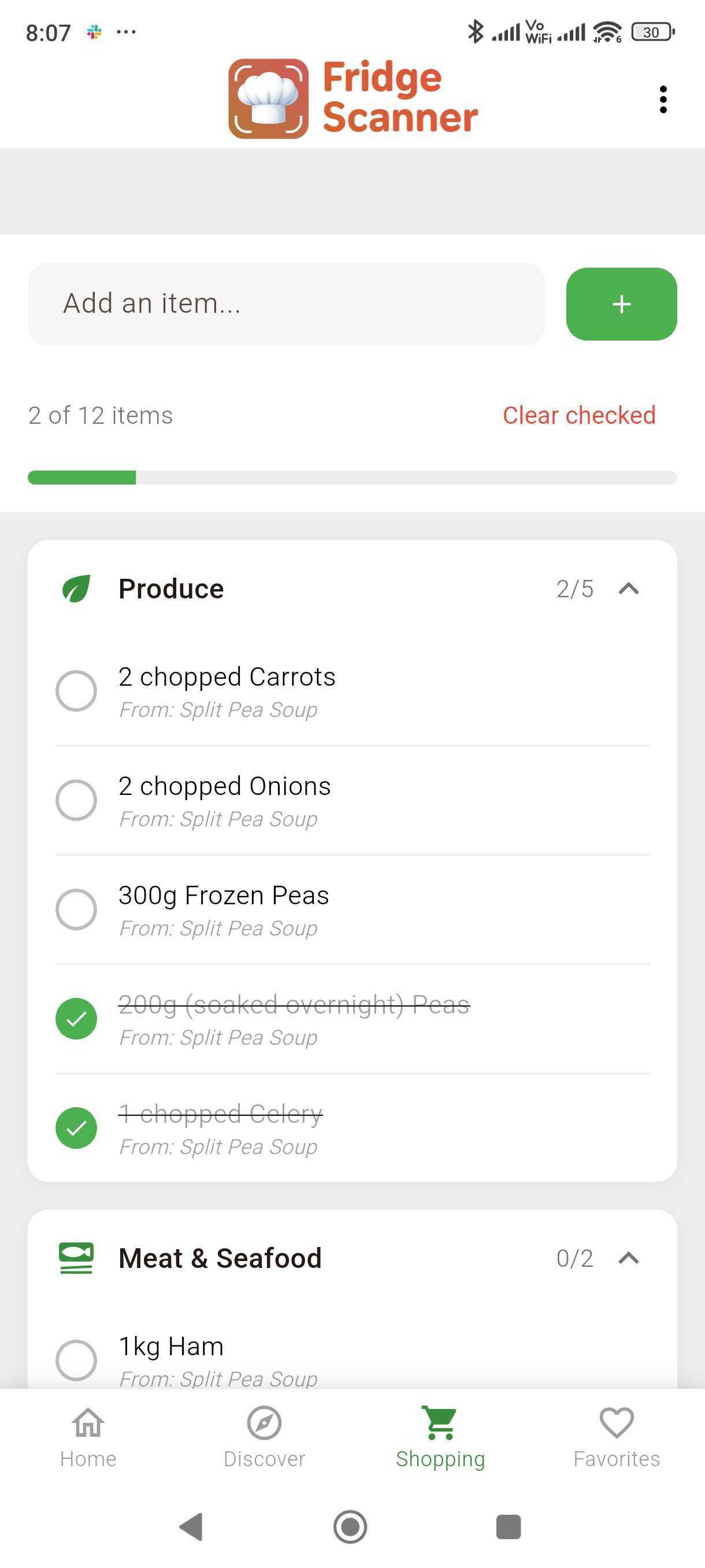This screenshot has width=705, height=1568.
Task: Check off 2 chopped Carrots
Action: pyautogui.click(x=76, y=691)
